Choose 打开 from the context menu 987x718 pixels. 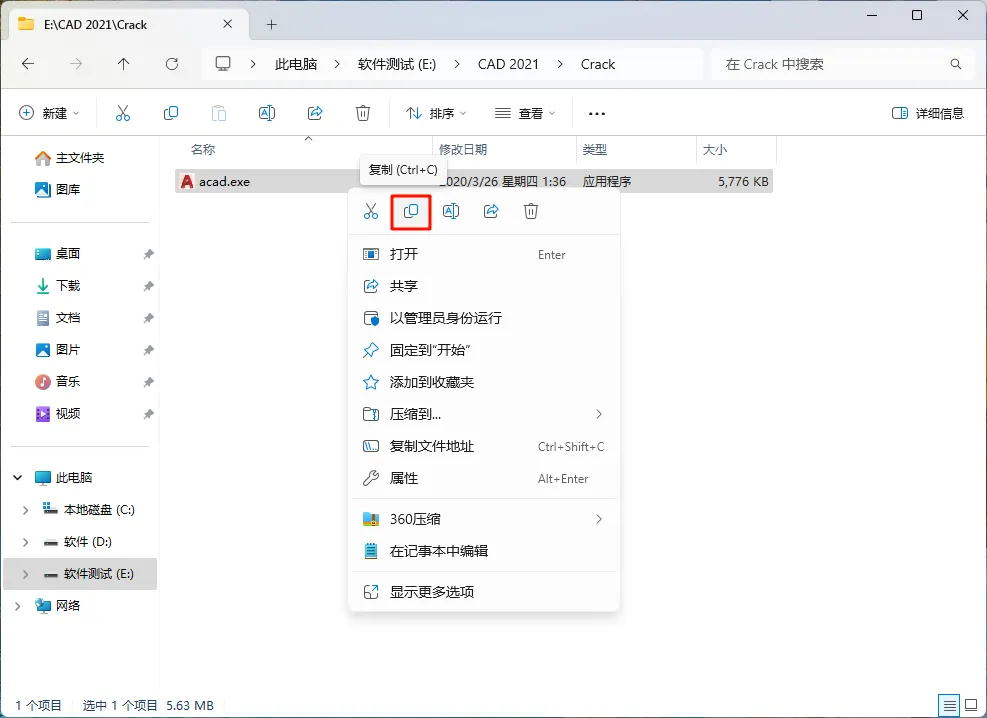(483, 254)
